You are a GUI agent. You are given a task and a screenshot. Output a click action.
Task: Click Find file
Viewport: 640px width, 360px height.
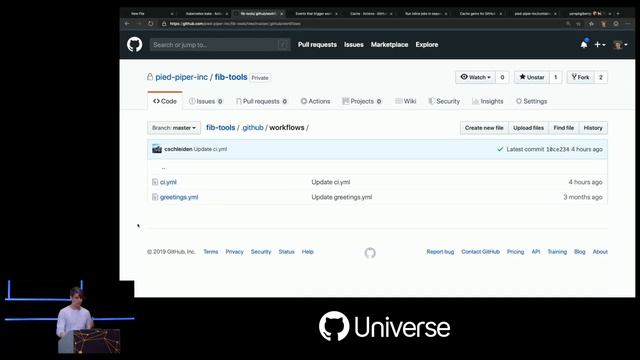(x=564, y=128)
